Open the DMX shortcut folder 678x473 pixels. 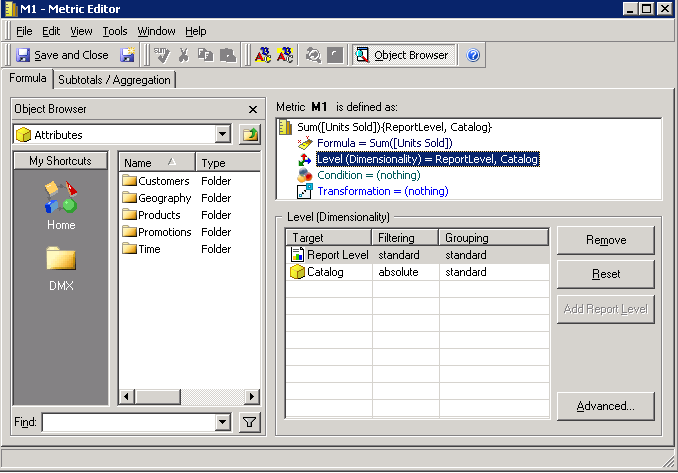(61, 270)
